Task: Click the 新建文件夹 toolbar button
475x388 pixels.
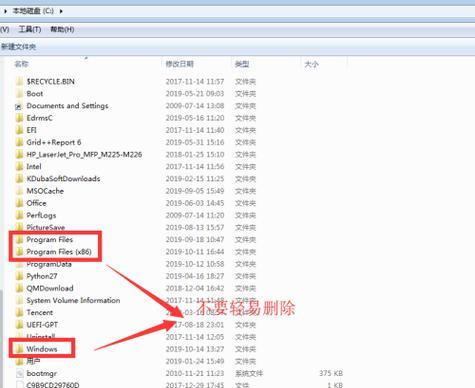Action: tap(18, 47)
